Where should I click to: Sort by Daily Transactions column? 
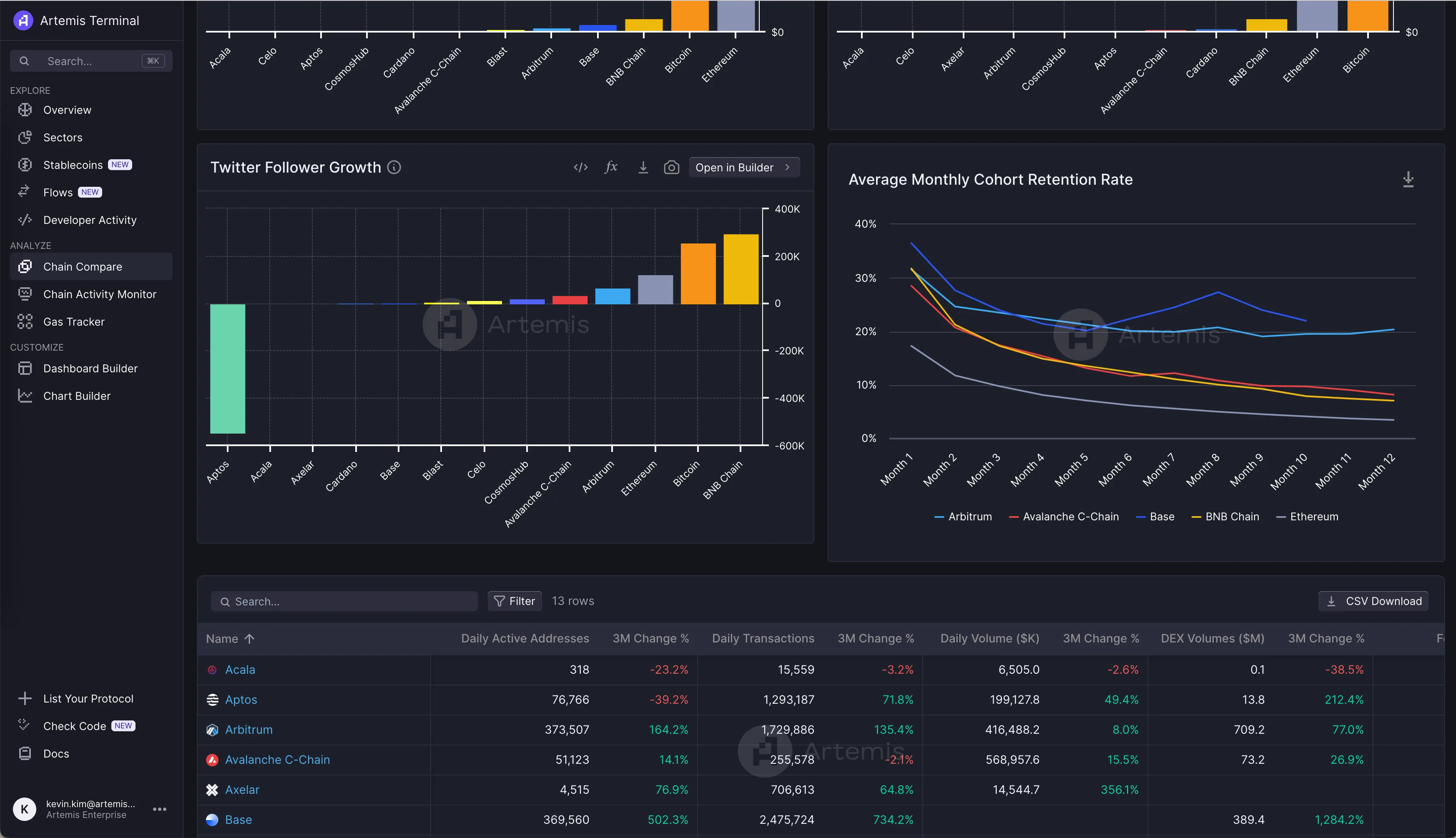[763, 639]
